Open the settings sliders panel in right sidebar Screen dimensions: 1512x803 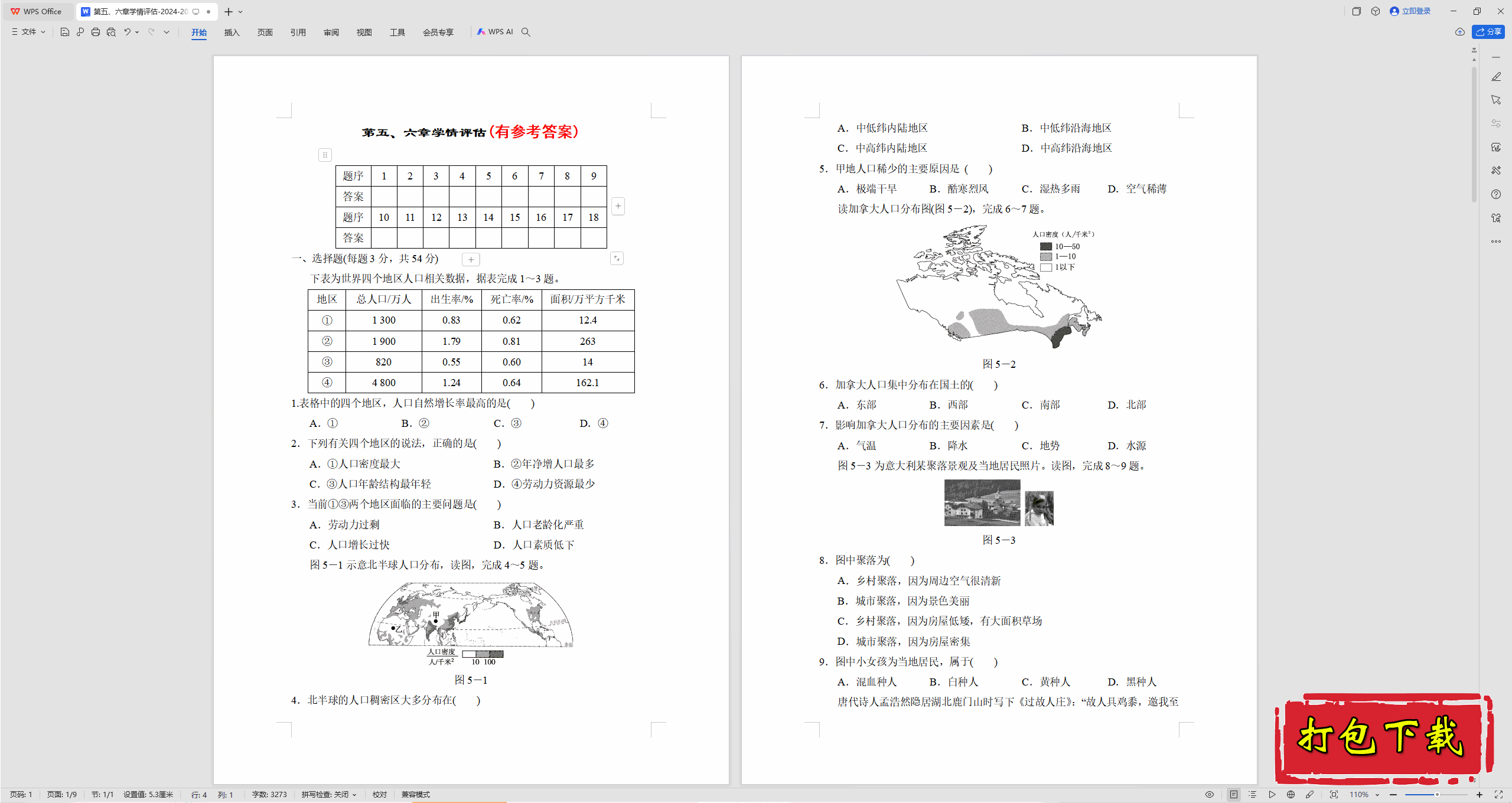[x=1496, y=123]
